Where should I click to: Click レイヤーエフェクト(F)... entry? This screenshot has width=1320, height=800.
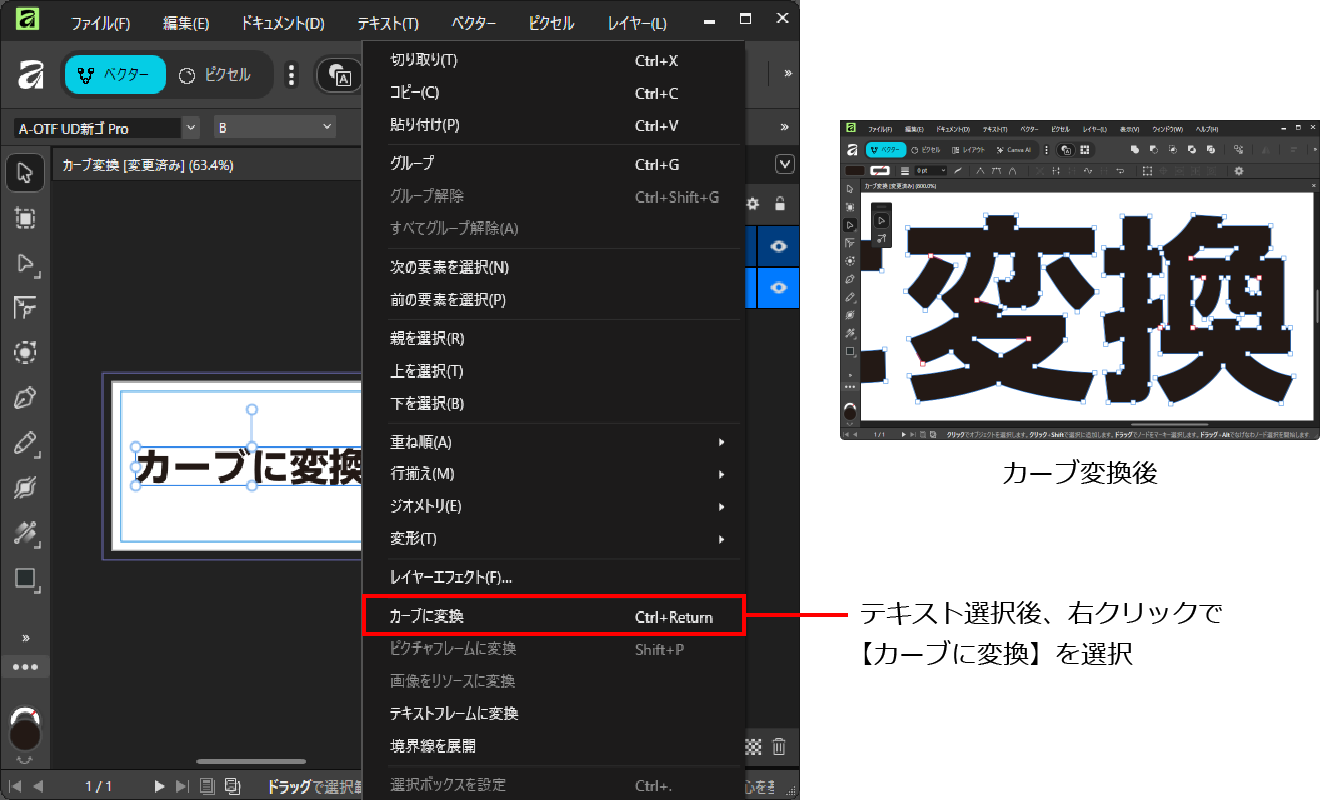[451, 578]
